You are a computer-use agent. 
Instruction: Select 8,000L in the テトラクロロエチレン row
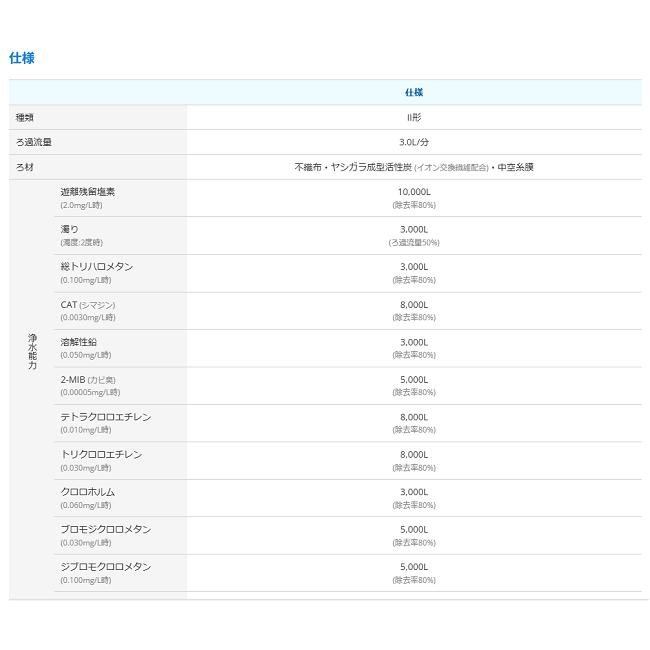click(x=414, y=417)
